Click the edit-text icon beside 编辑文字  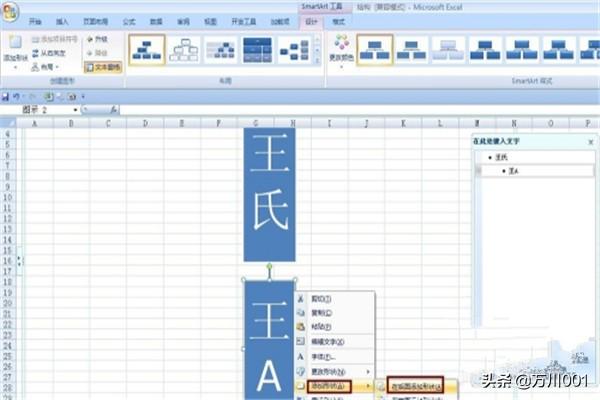click(301, 342)
